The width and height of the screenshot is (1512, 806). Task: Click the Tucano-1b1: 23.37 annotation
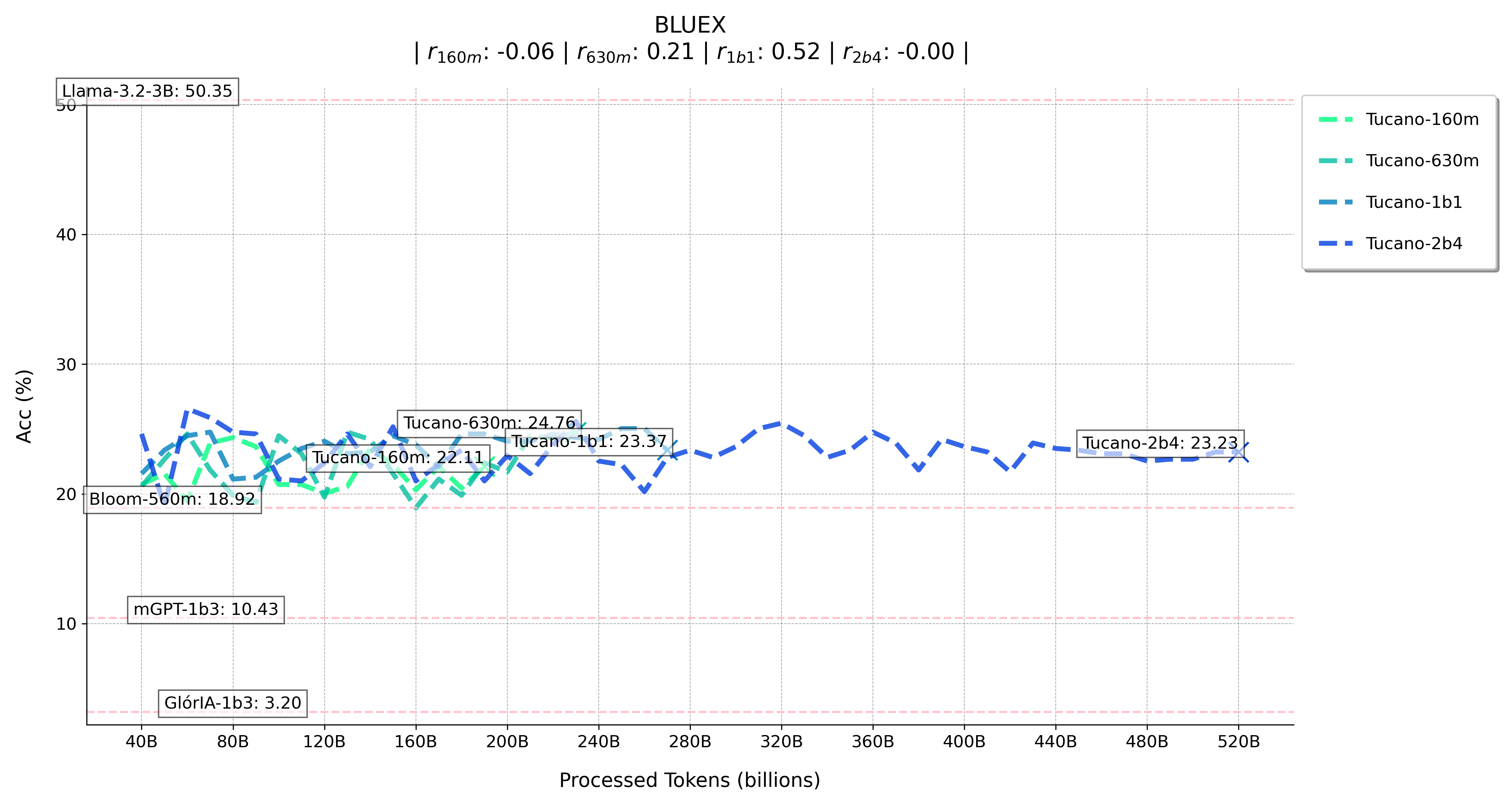pyautogui.click(x=589, y=441)
